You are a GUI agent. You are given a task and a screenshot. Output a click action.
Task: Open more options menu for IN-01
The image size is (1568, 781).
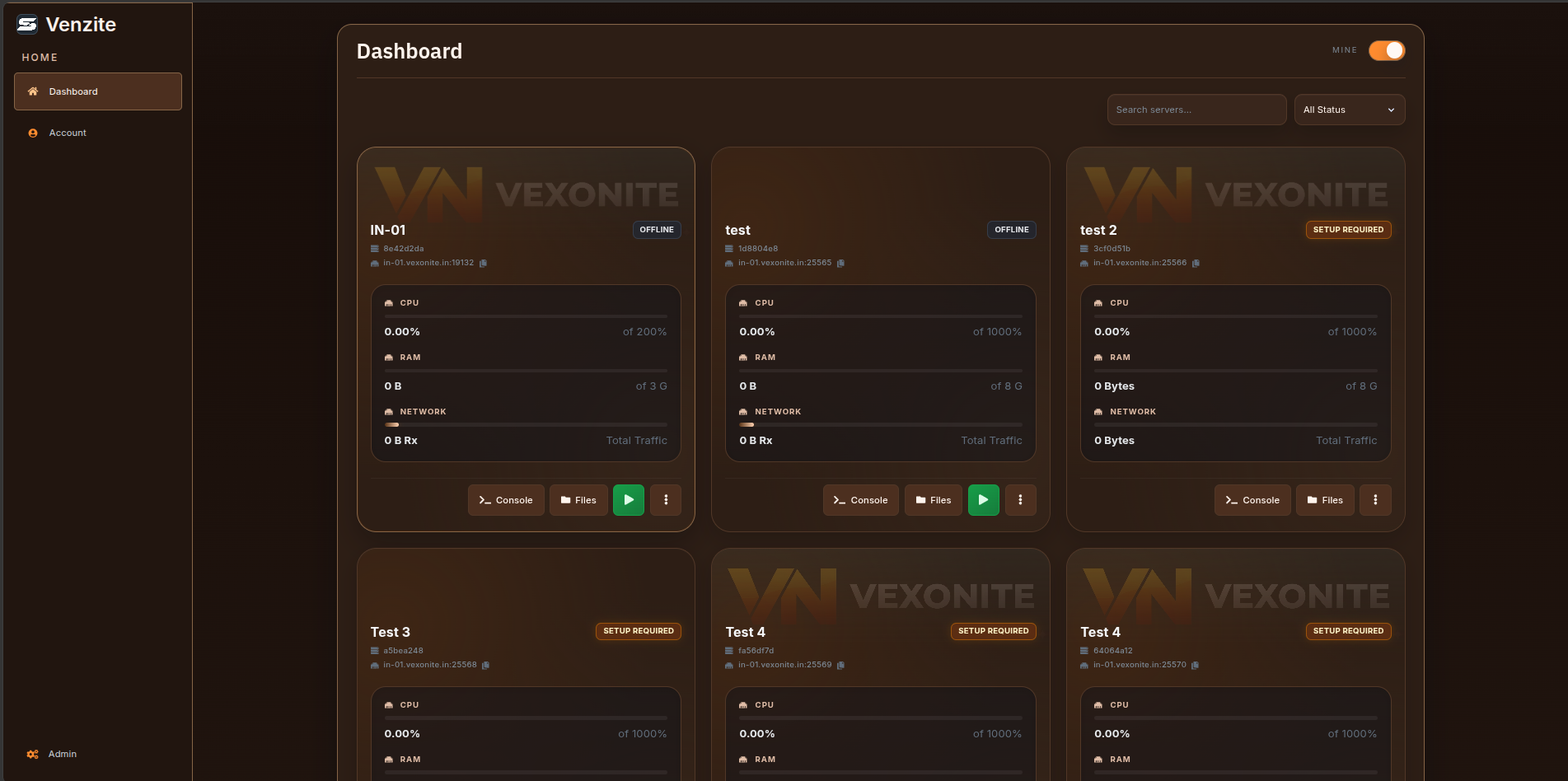point(666,500)
